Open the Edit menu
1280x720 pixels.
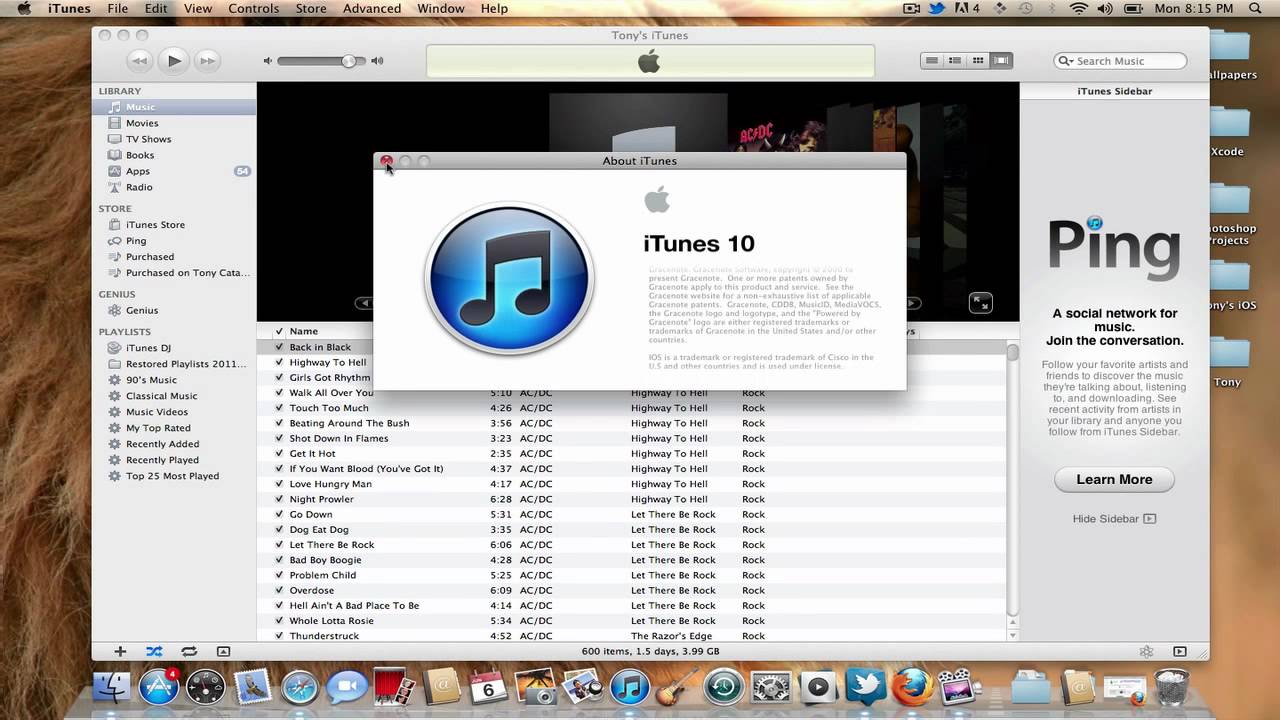(156, 9)
